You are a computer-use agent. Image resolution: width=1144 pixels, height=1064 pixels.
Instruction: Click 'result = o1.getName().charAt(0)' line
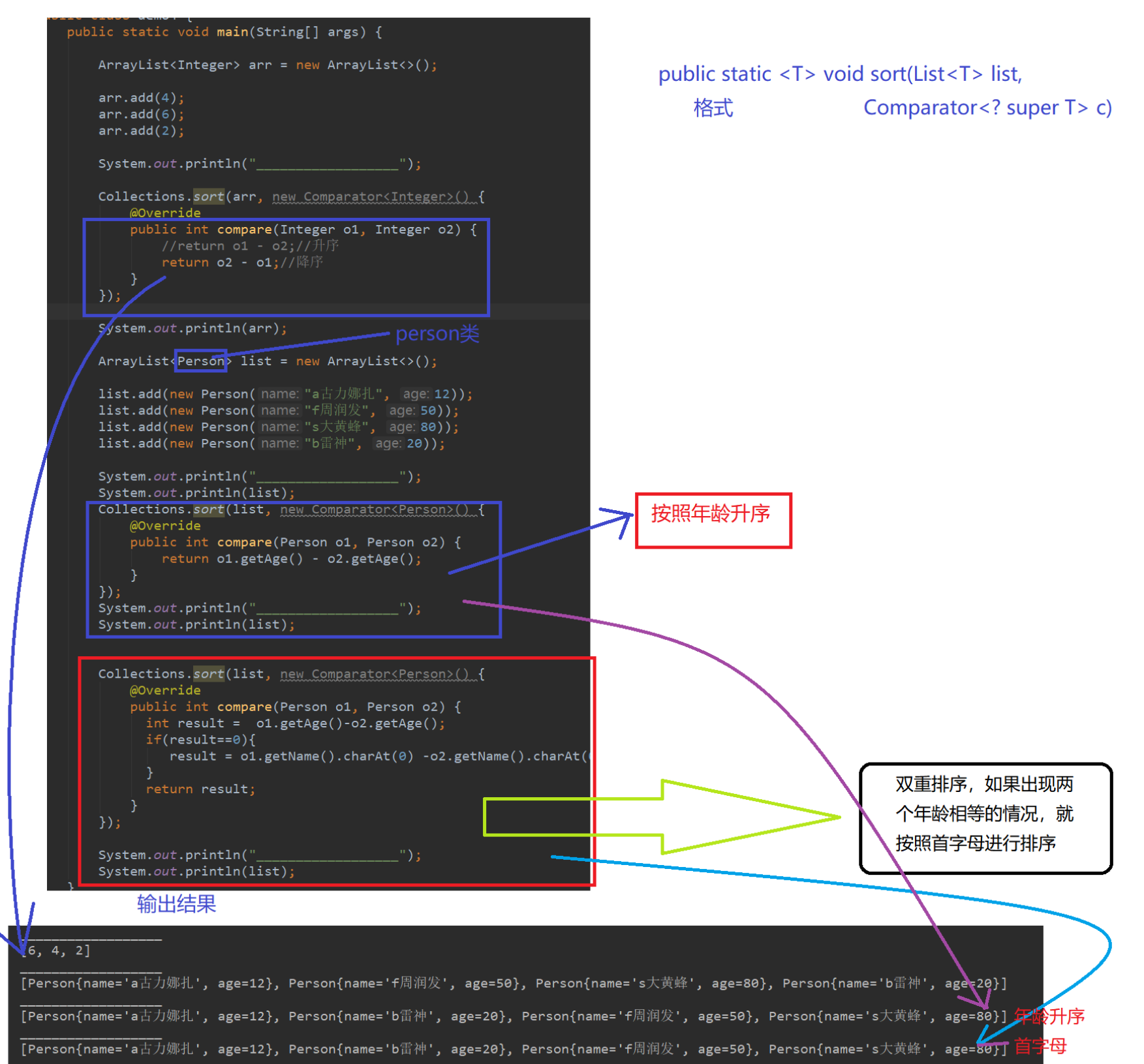379,756
